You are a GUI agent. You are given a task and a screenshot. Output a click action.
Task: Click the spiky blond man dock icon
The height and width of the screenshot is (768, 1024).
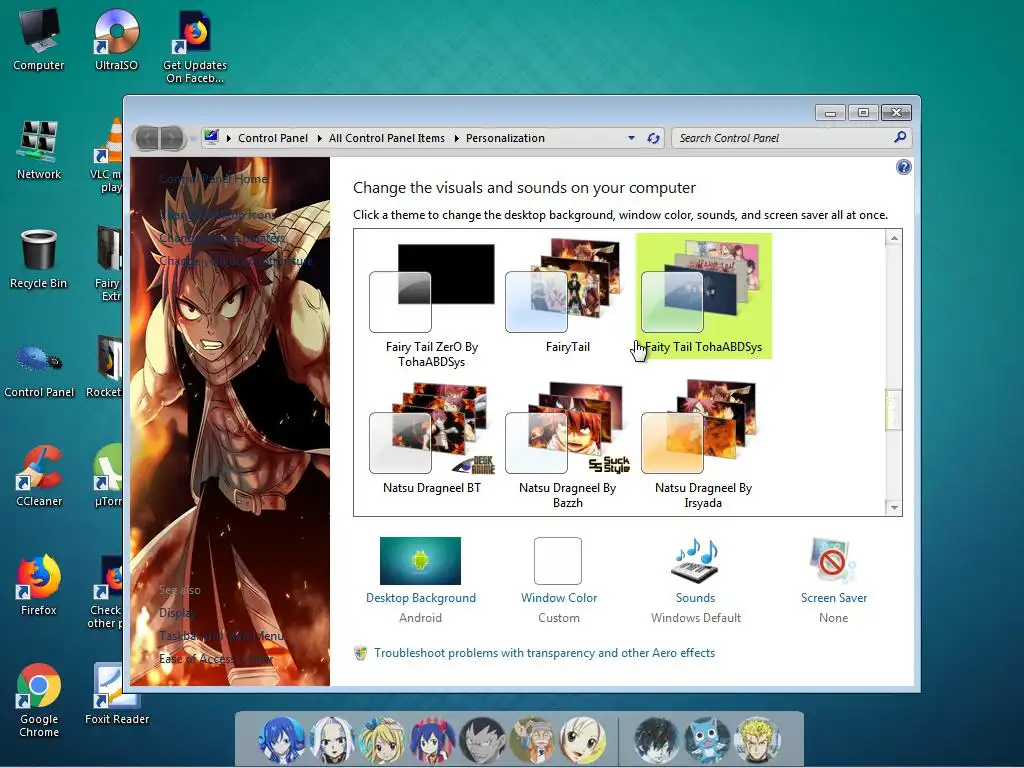pos(758,740)
